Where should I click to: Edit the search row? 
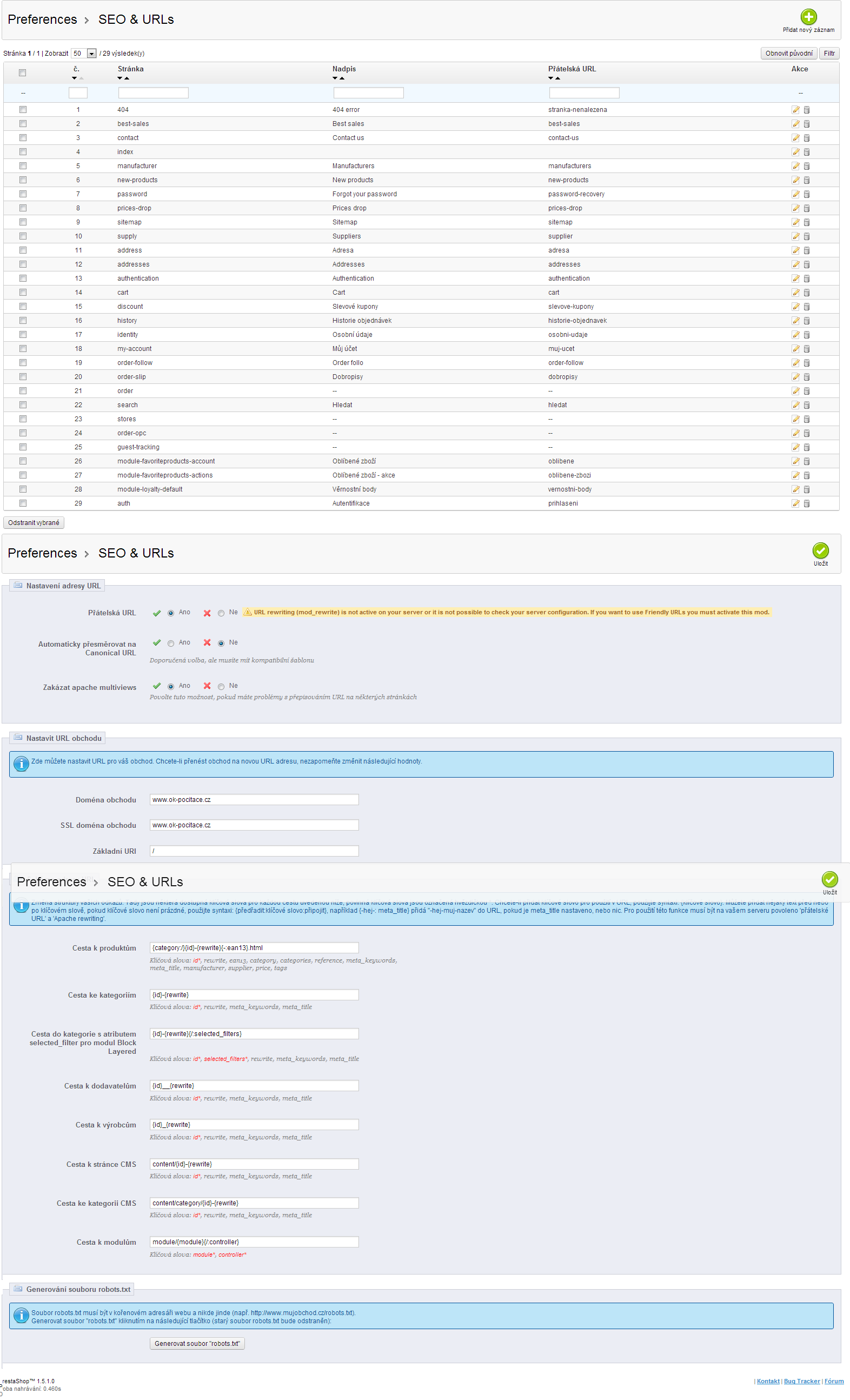(795, 405)
